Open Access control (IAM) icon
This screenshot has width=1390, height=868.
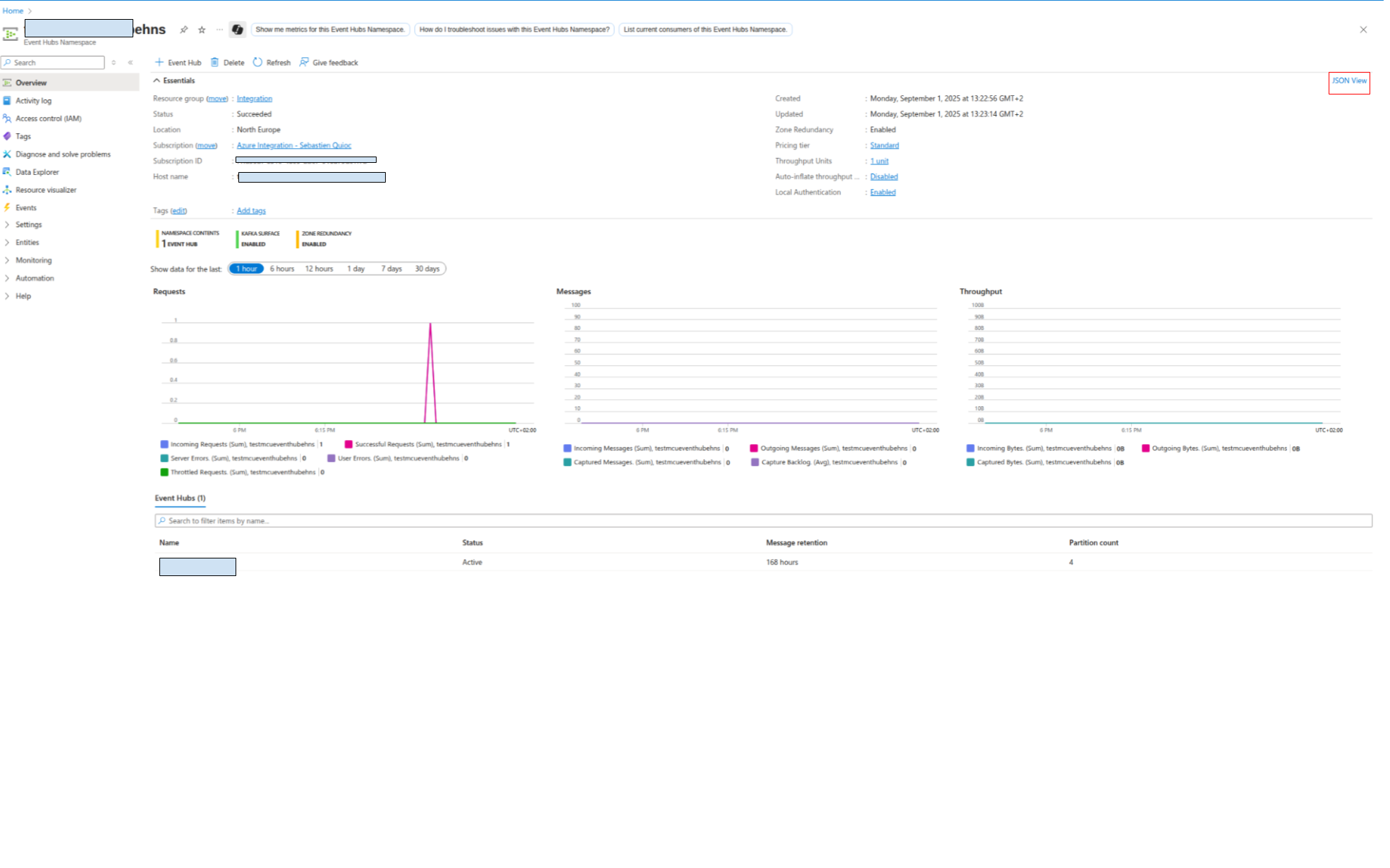[x=7, y=118]
